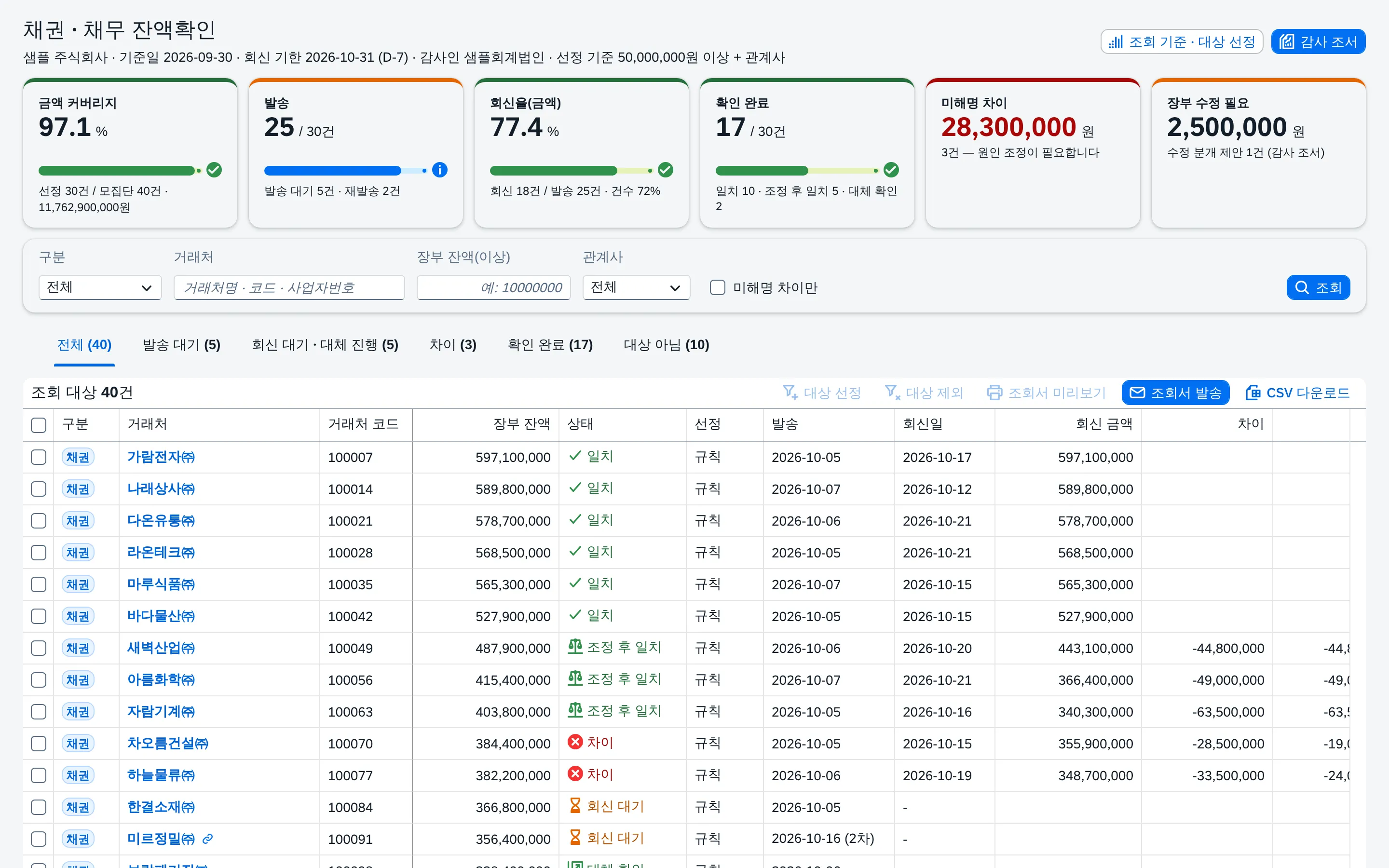Screen dimensions: 1389x868
Task: Click the green check icon on 회신율(금액) card
Action: [665, 170]
